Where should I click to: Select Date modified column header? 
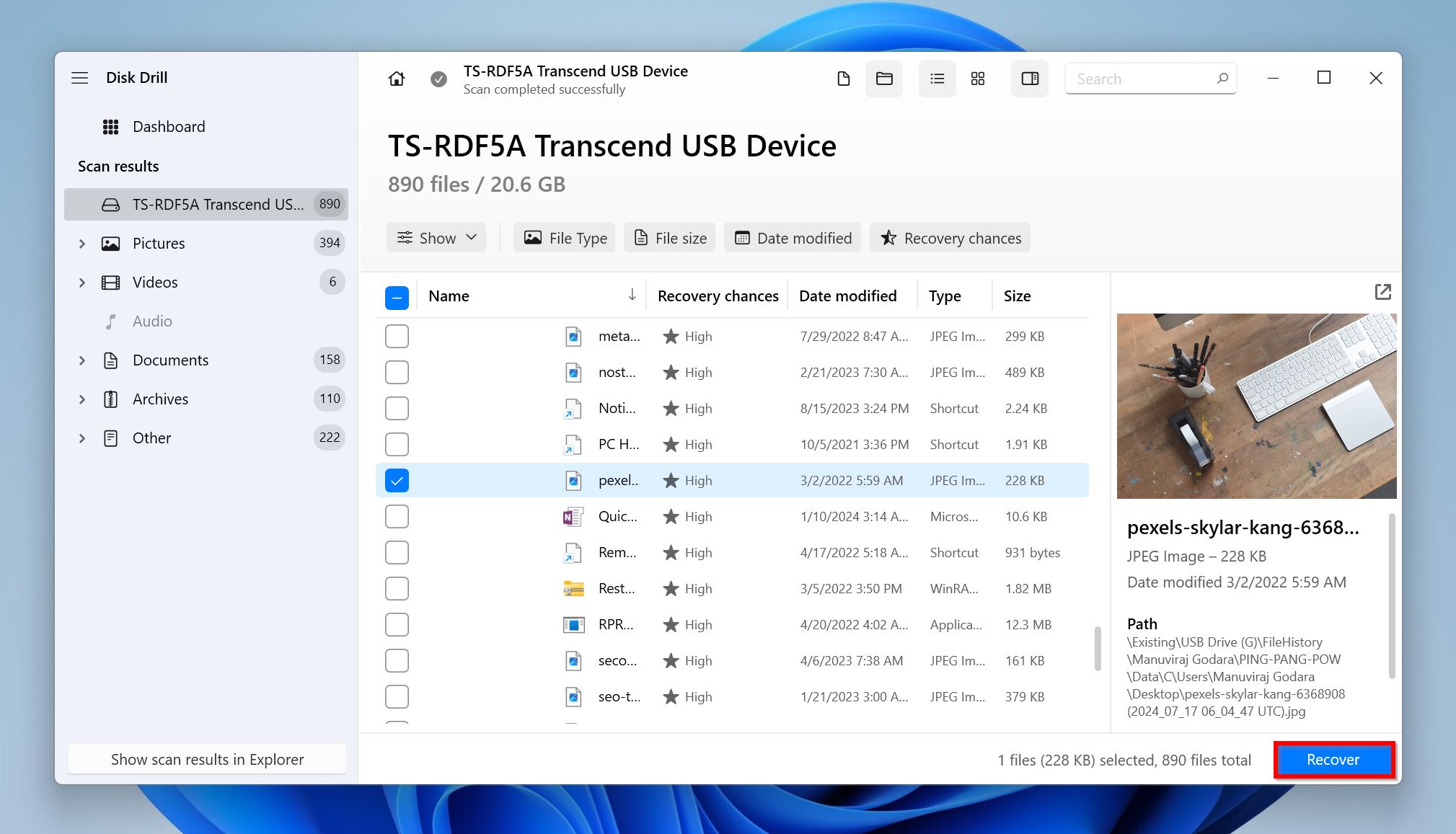(x=848, y=296)
